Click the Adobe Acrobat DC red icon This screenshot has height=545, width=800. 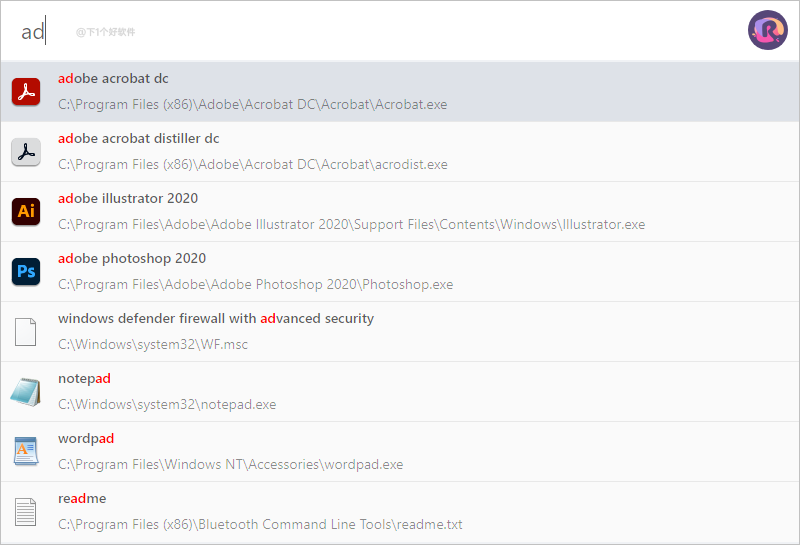click(26, 92)
